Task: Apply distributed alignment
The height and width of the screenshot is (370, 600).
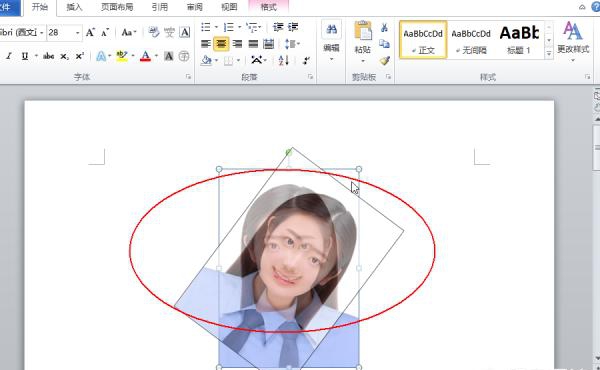Action: 269,44
